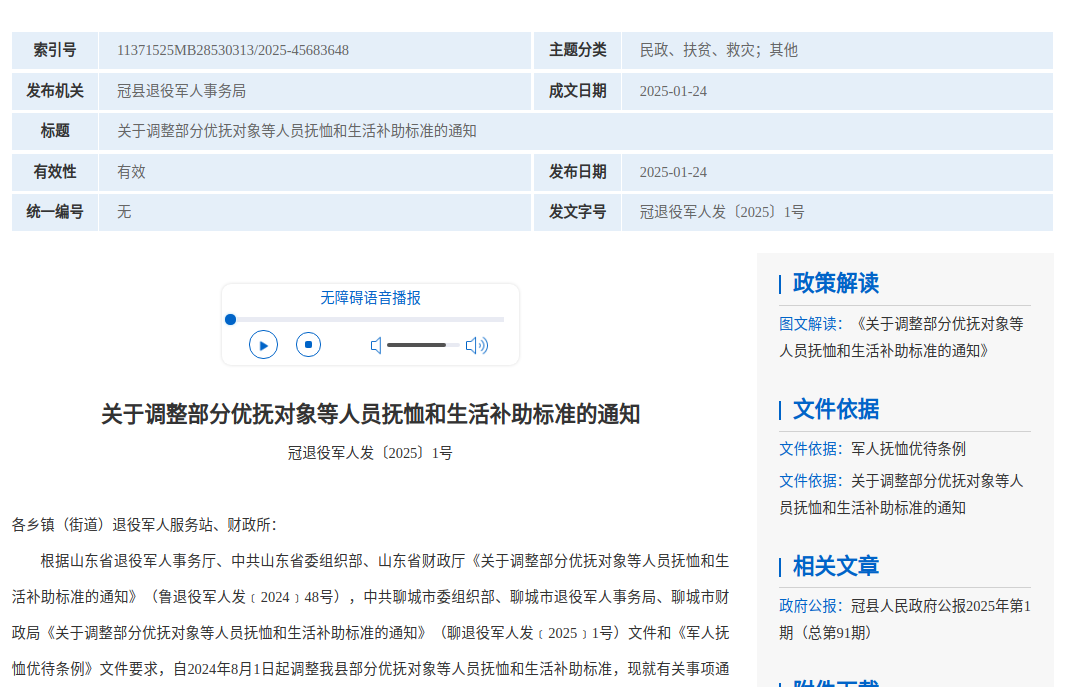Click the 政策解读 section heading
This screenshot has height=687, width=1069.
836,283
